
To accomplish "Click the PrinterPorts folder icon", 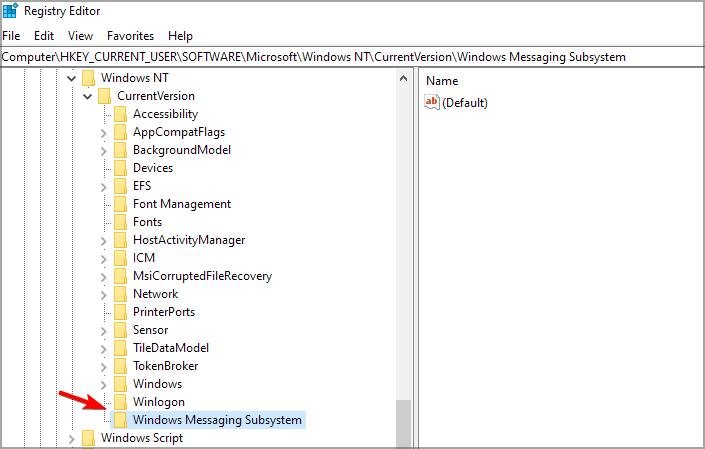I will point(120,312).
